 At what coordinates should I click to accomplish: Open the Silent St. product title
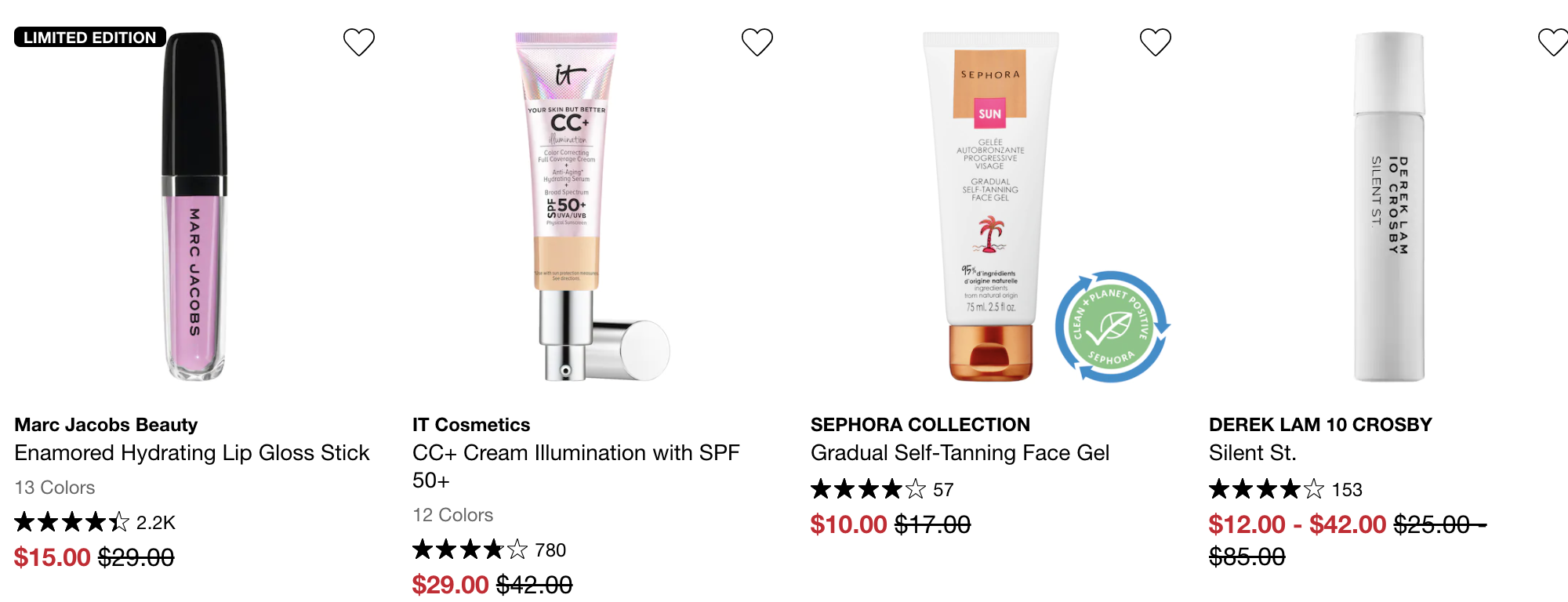coord(1253,453)
